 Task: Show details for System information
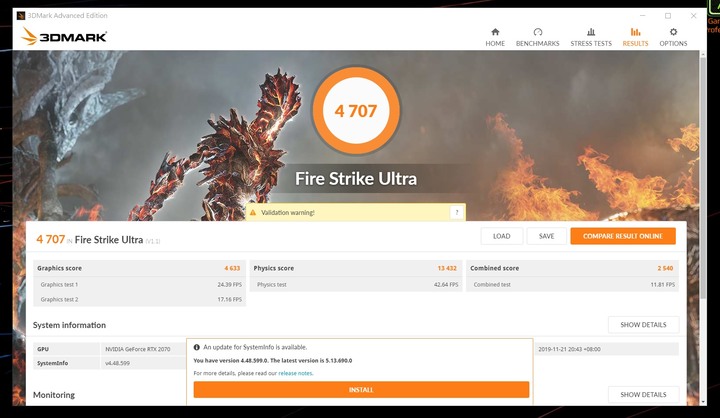pos(643,325)
